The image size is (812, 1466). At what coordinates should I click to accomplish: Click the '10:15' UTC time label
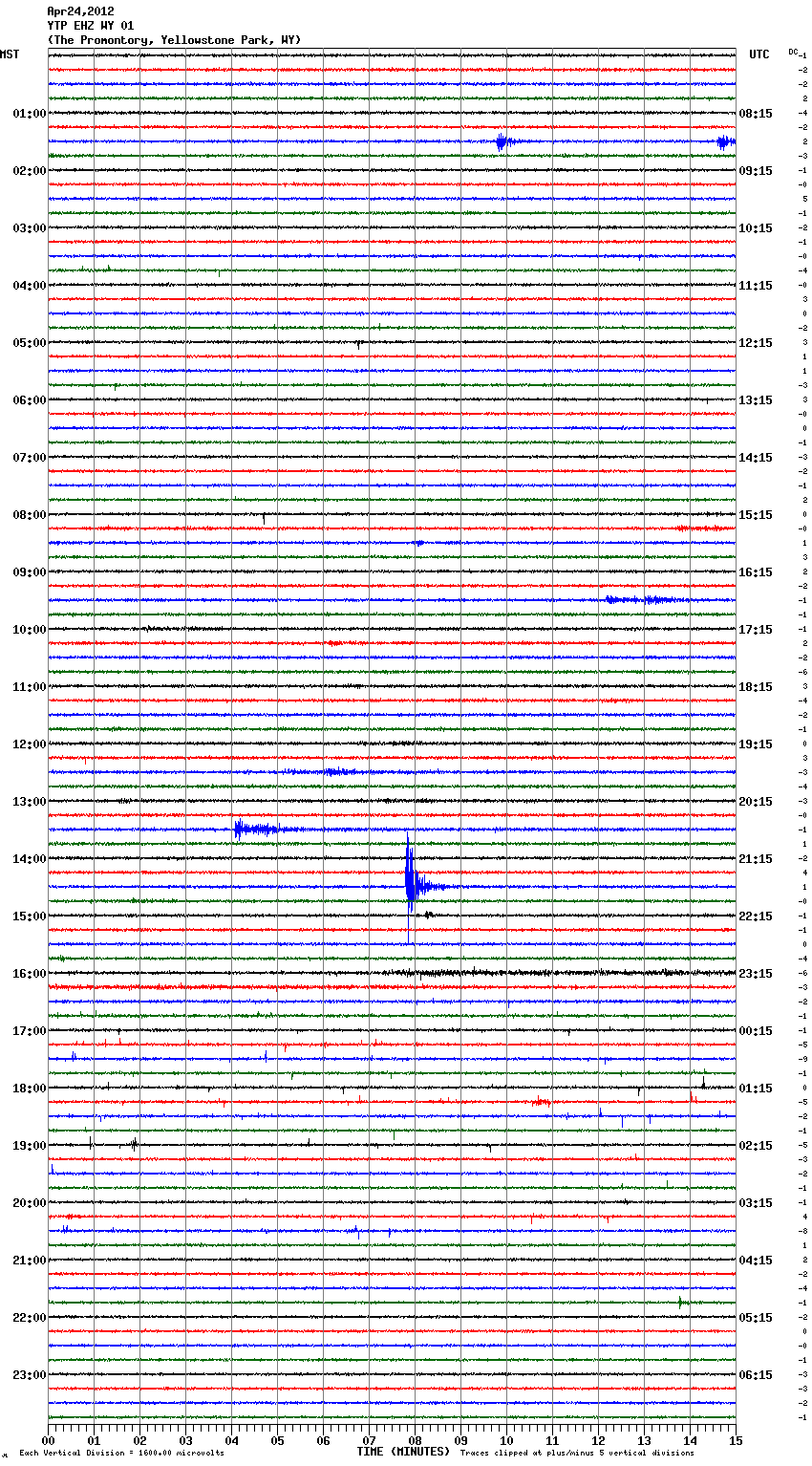(x=756, y=228)
